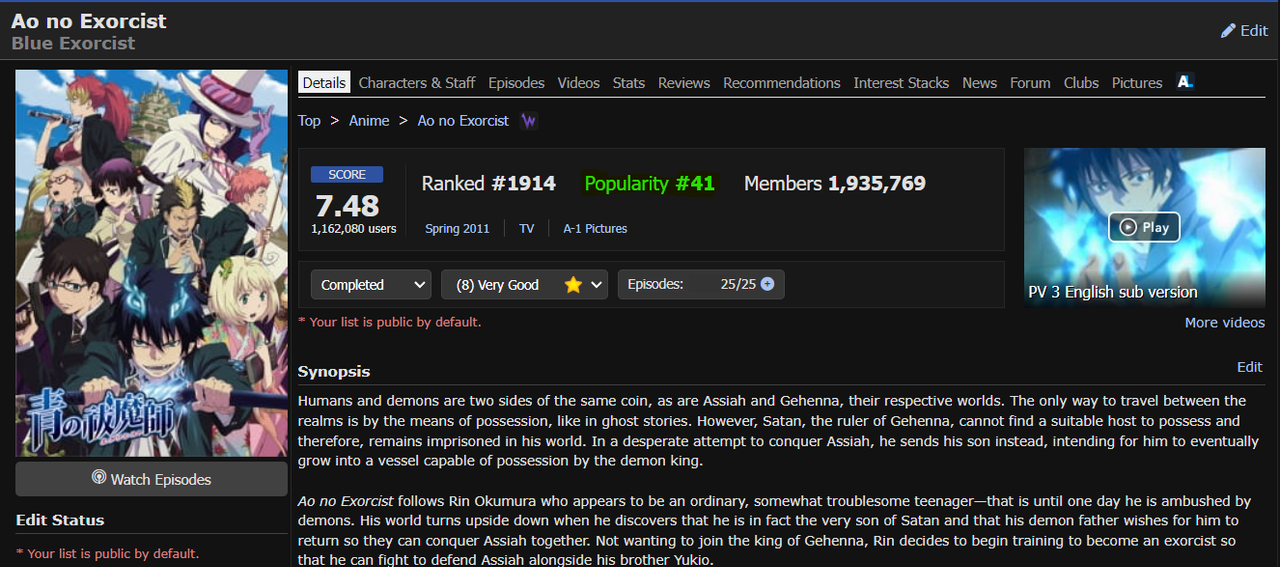Switch to Characters & Staff tab
The image size is (1280, 567).
(417, 83)
